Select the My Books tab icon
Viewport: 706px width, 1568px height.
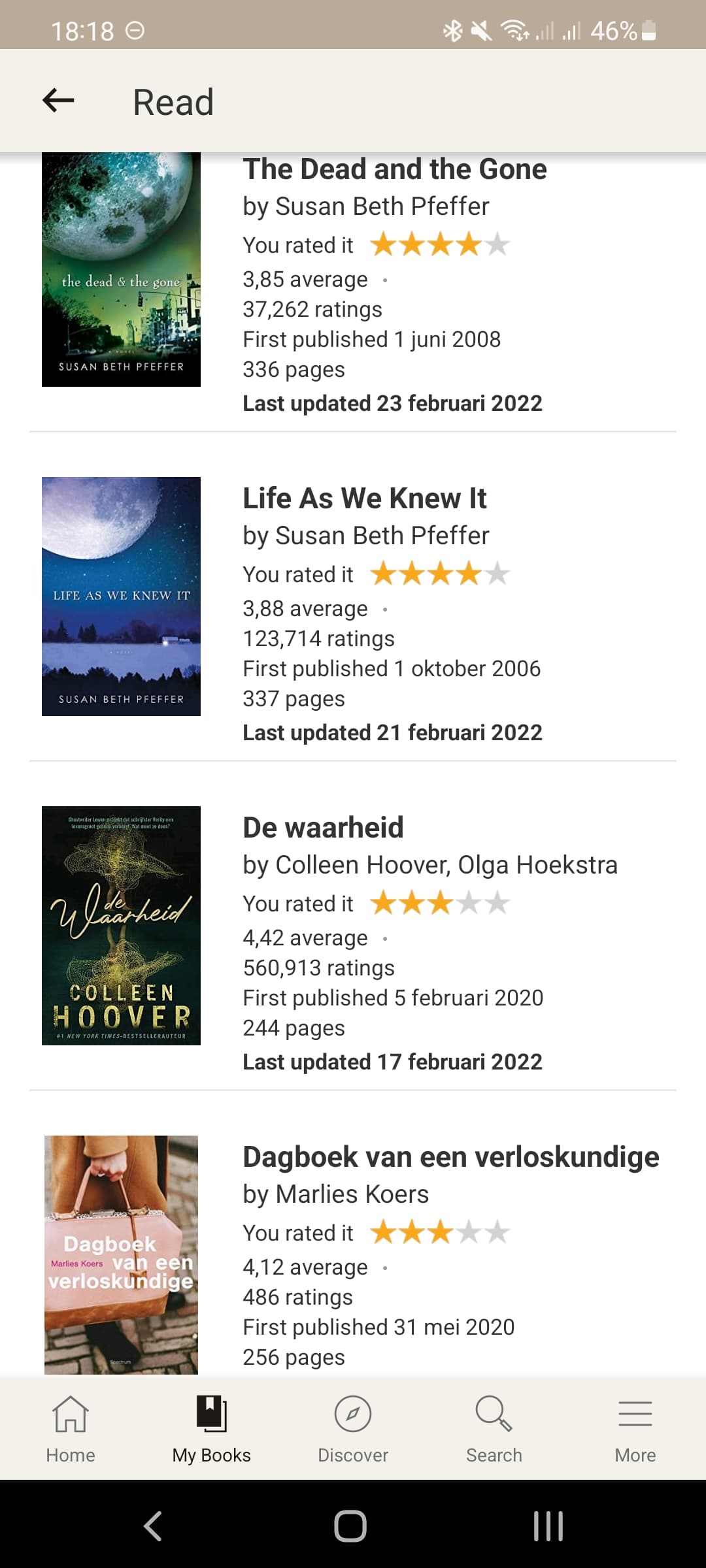[212, 1414]
